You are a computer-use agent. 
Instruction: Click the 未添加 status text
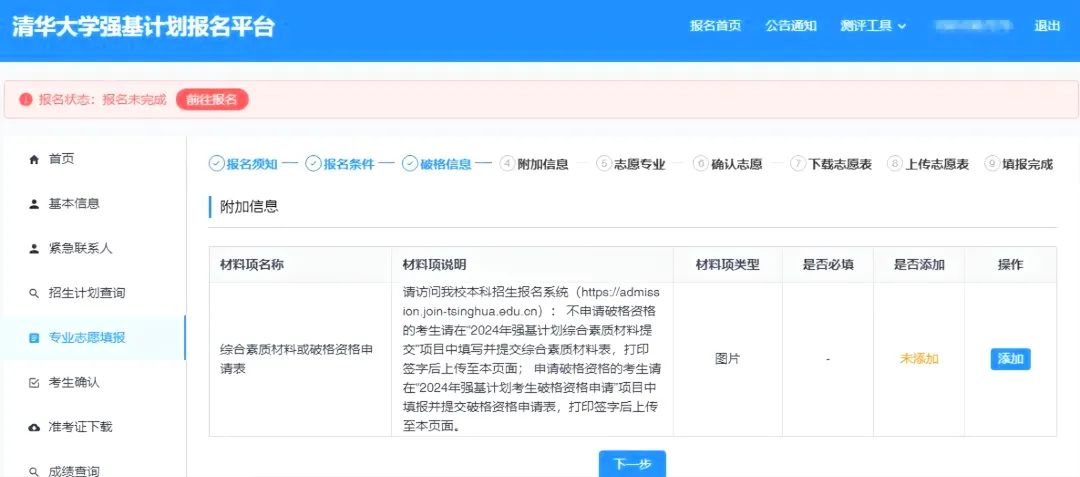(x=919, y=359)
